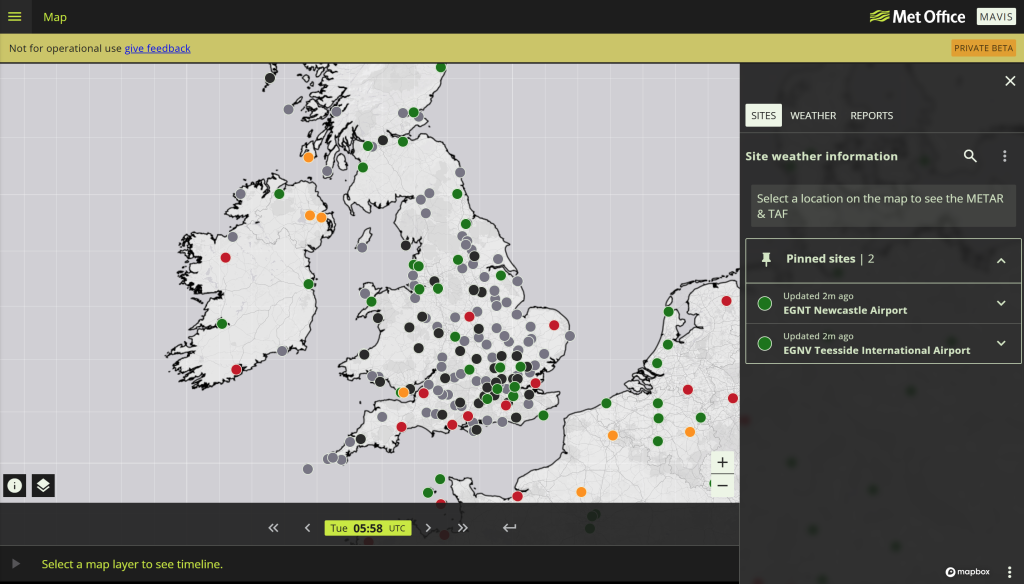This screenshot has height=584, width=1024.
Task: Switch to the WEATHER tab
Action: pyautogui.click(x=813, y=116)
